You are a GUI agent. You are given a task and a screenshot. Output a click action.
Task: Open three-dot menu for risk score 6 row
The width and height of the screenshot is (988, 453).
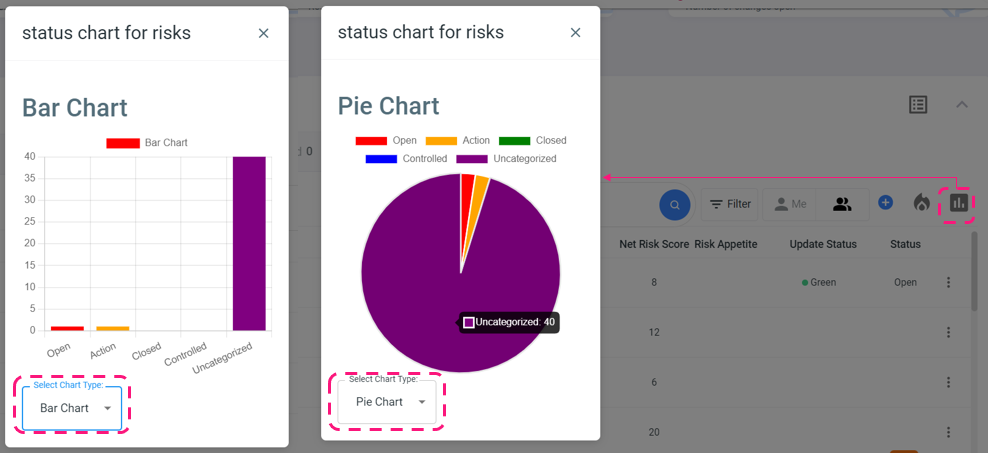pos(948,382)
